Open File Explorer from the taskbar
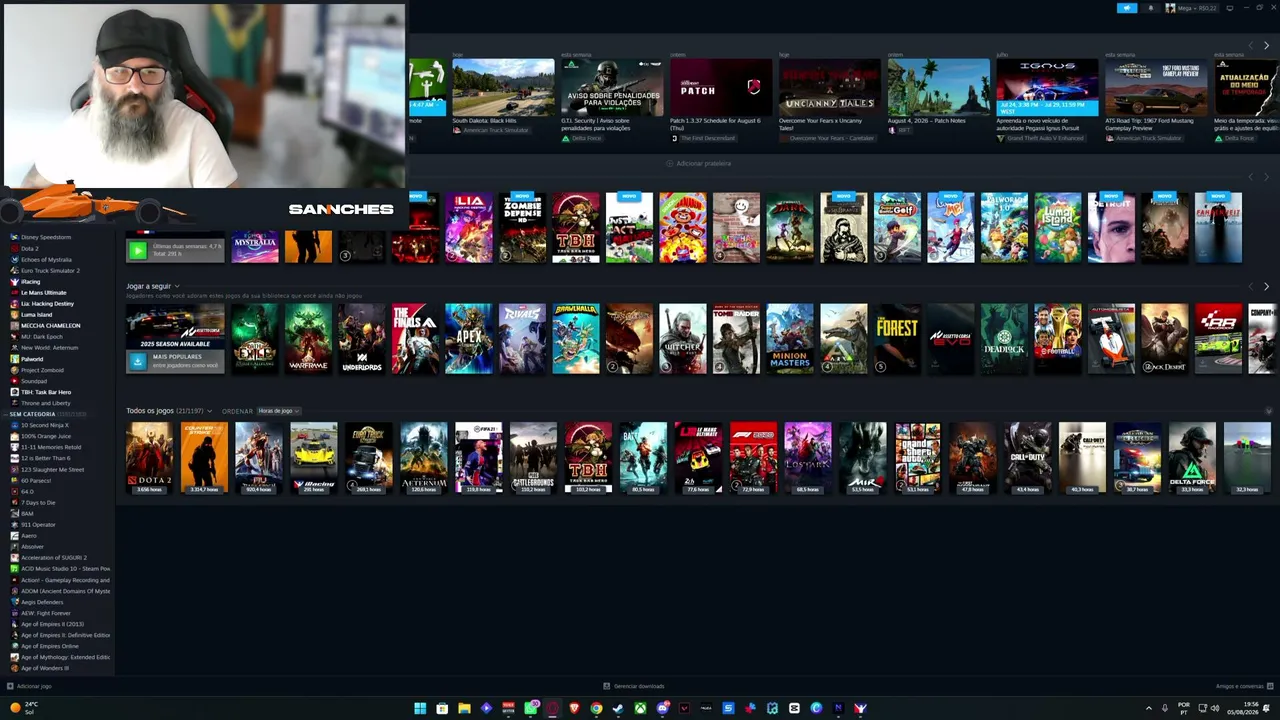Viewport: 1280px width, 720px height. point(464,708)
